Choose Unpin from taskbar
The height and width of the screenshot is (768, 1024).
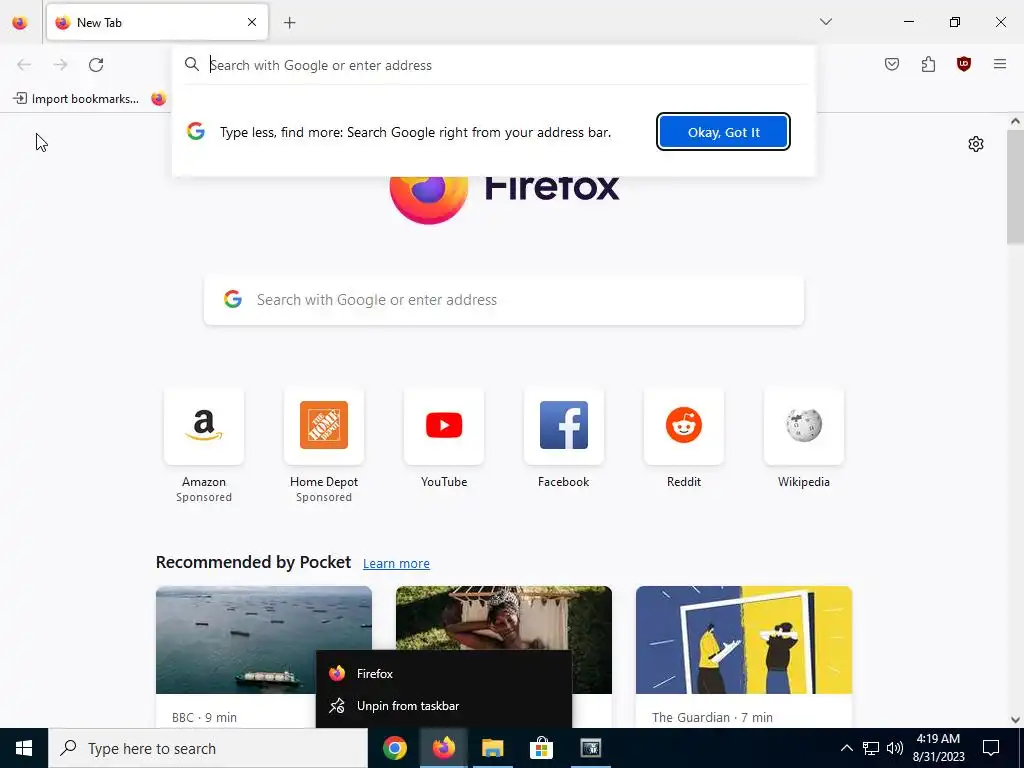(443, 706)
